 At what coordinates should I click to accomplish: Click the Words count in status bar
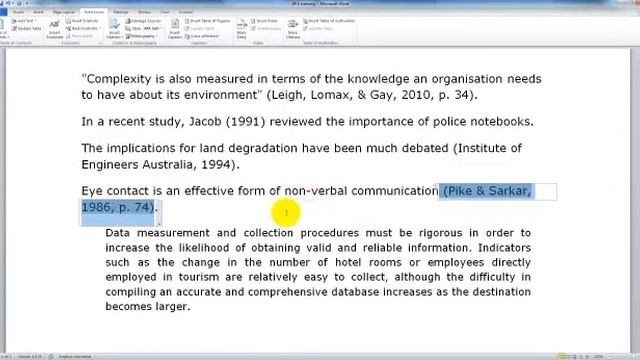pyautogui.click(x=29, y=356)
